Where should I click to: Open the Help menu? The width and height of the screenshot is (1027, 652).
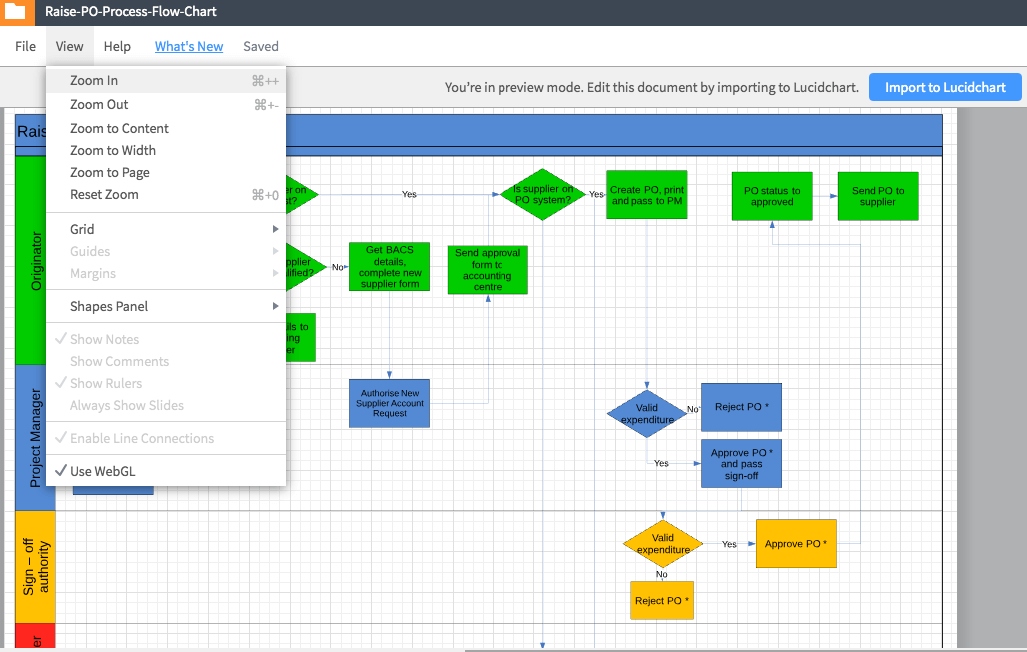pos(117,47)
